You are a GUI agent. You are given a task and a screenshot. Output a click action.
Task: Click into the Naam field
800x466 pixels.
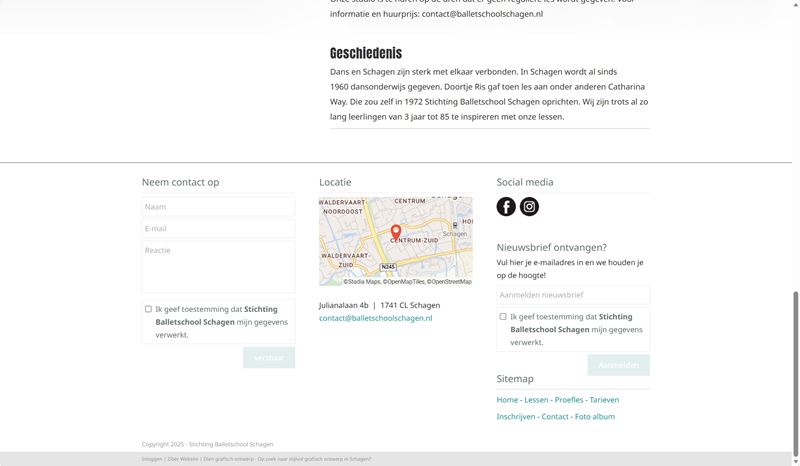pos(218,207)
